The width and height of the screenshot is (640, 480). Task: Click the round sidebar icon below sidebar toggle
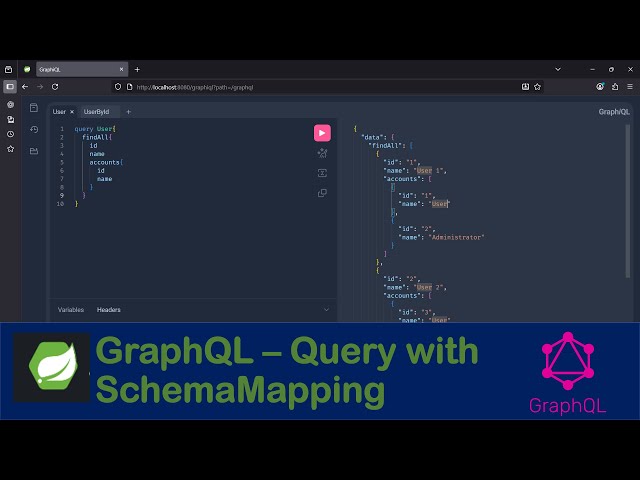(11, 105)
